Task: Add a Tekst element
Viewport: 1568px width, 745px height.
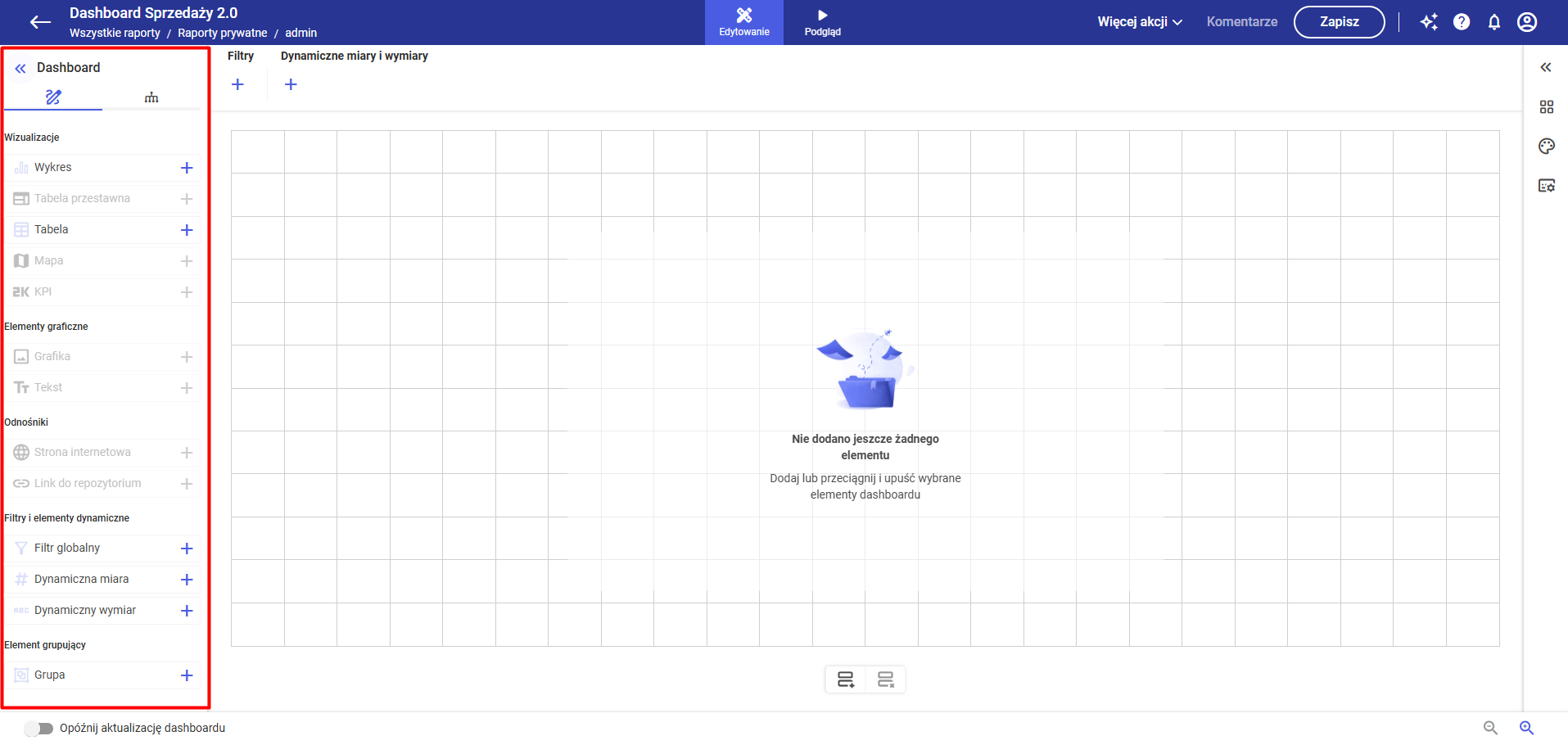Action: pos(187,388)
